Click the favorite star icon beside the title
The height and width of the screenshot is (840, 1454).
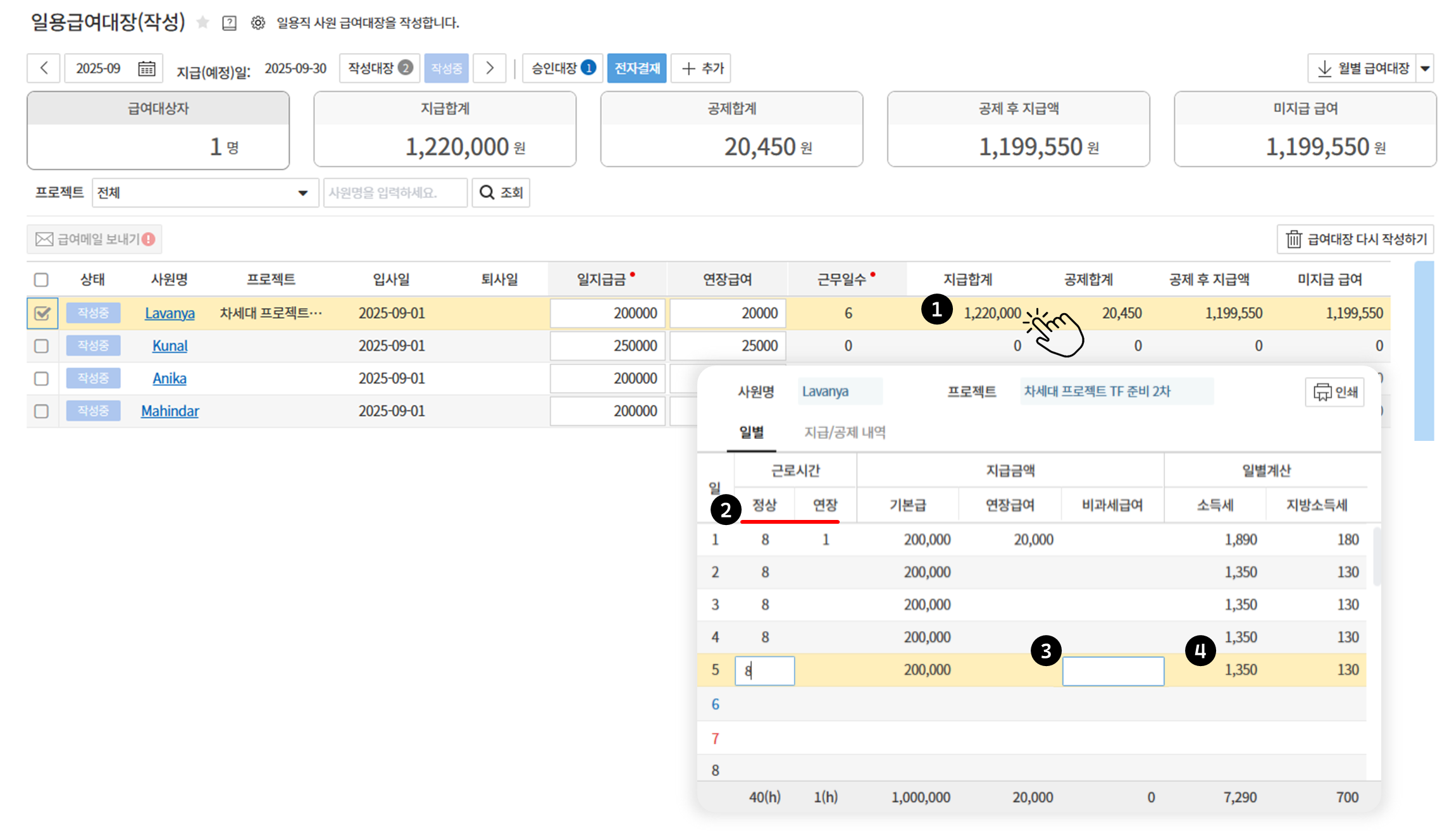coord(202,23)
